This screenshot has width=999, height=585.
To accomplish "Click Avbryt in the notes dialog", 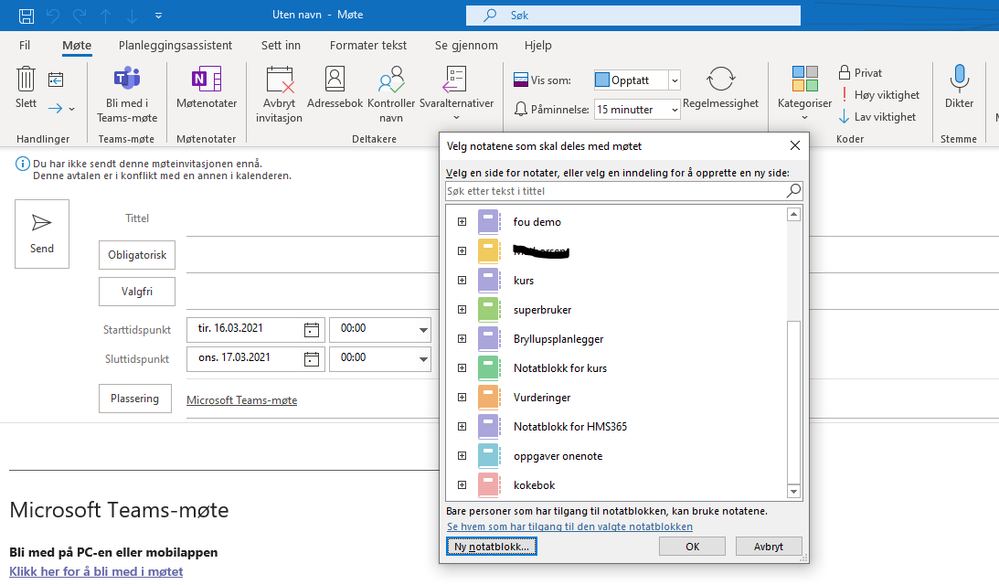I will click(x=768, y=547).
